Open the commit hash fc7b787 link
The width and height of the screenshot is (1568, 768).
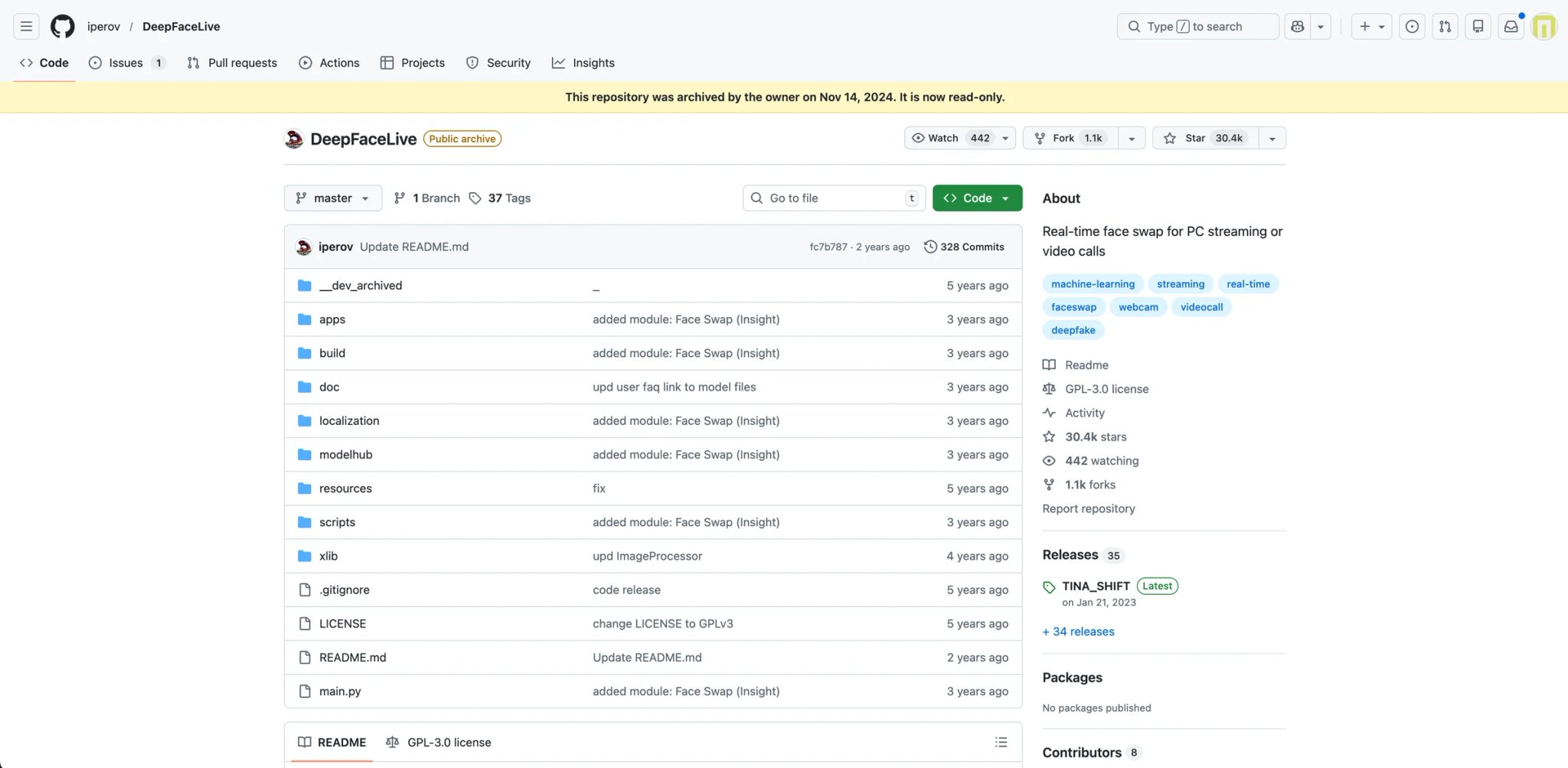pos(828,247)
